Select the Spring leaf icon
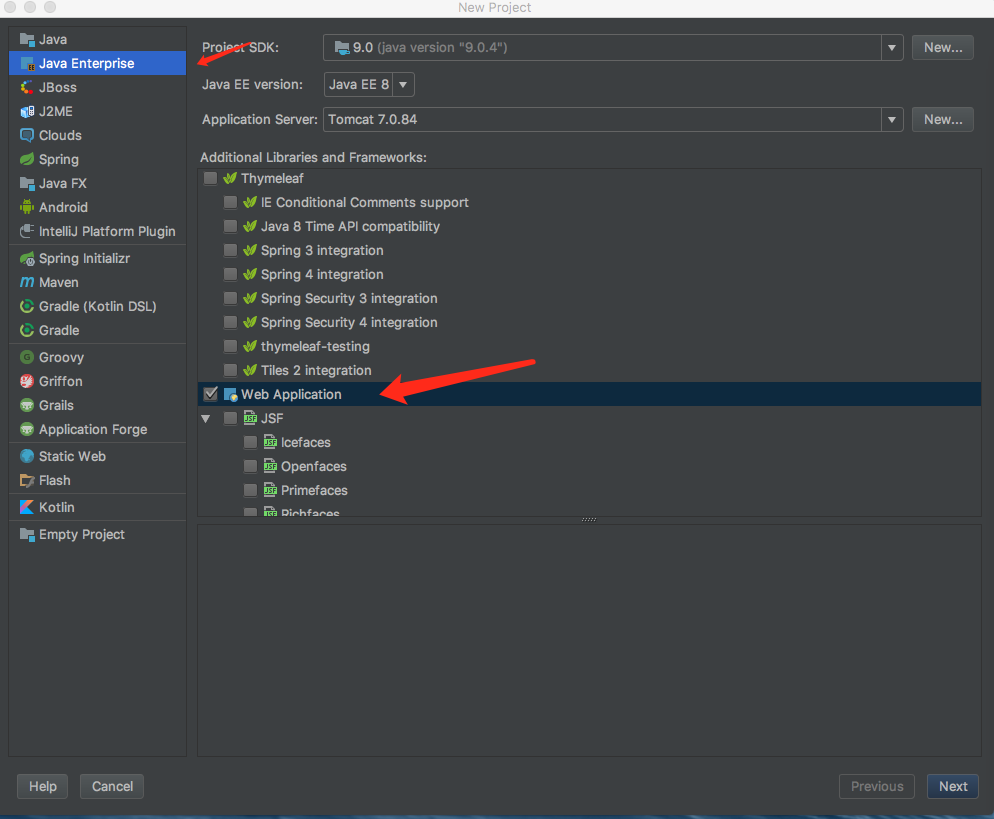The image size is (994, 819). (27, 159)
